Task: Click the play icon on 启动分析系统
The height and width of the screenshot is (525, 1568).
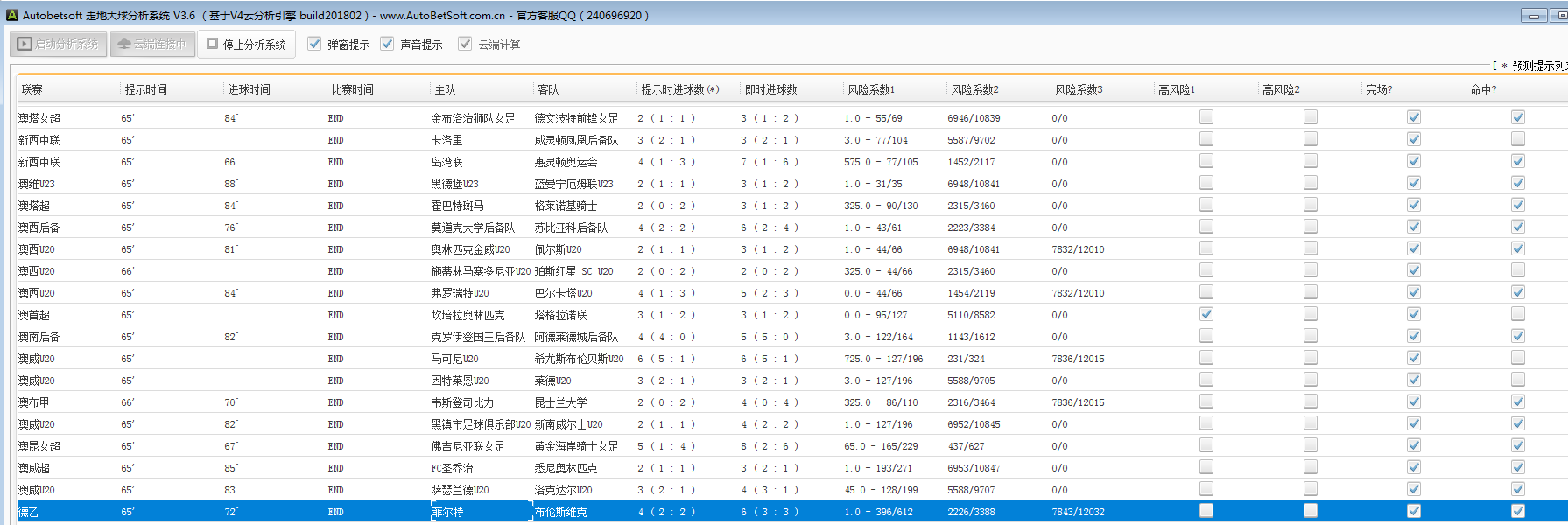Action: (25, 44)
